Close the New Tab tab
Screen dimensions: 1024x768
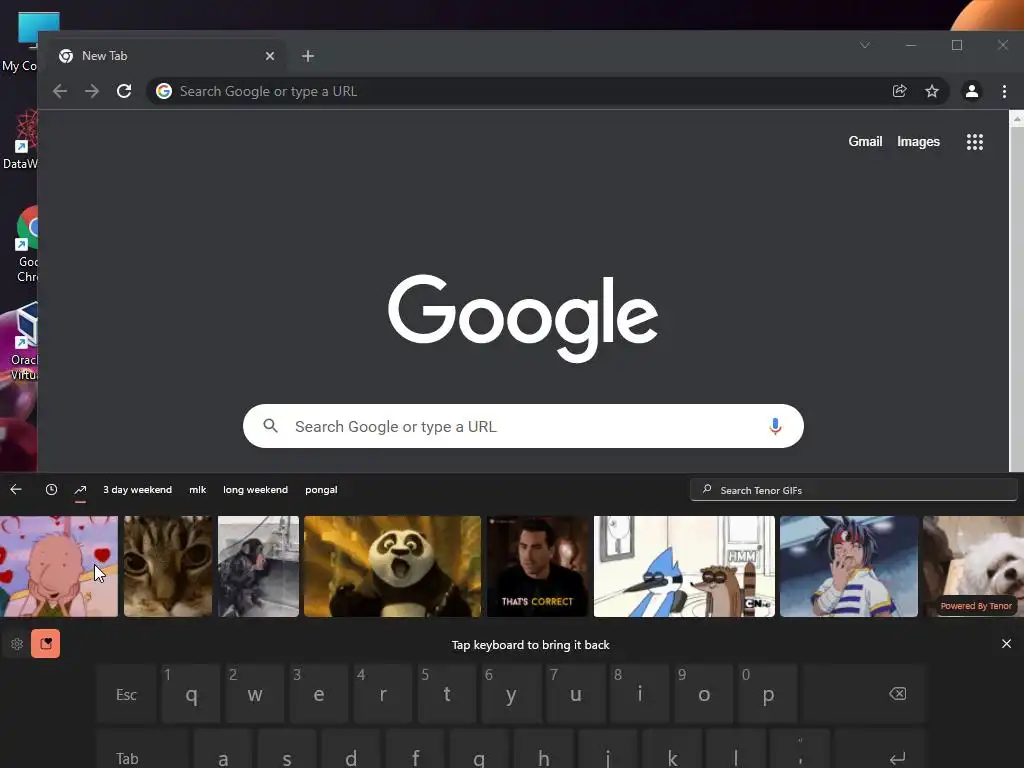270,56
